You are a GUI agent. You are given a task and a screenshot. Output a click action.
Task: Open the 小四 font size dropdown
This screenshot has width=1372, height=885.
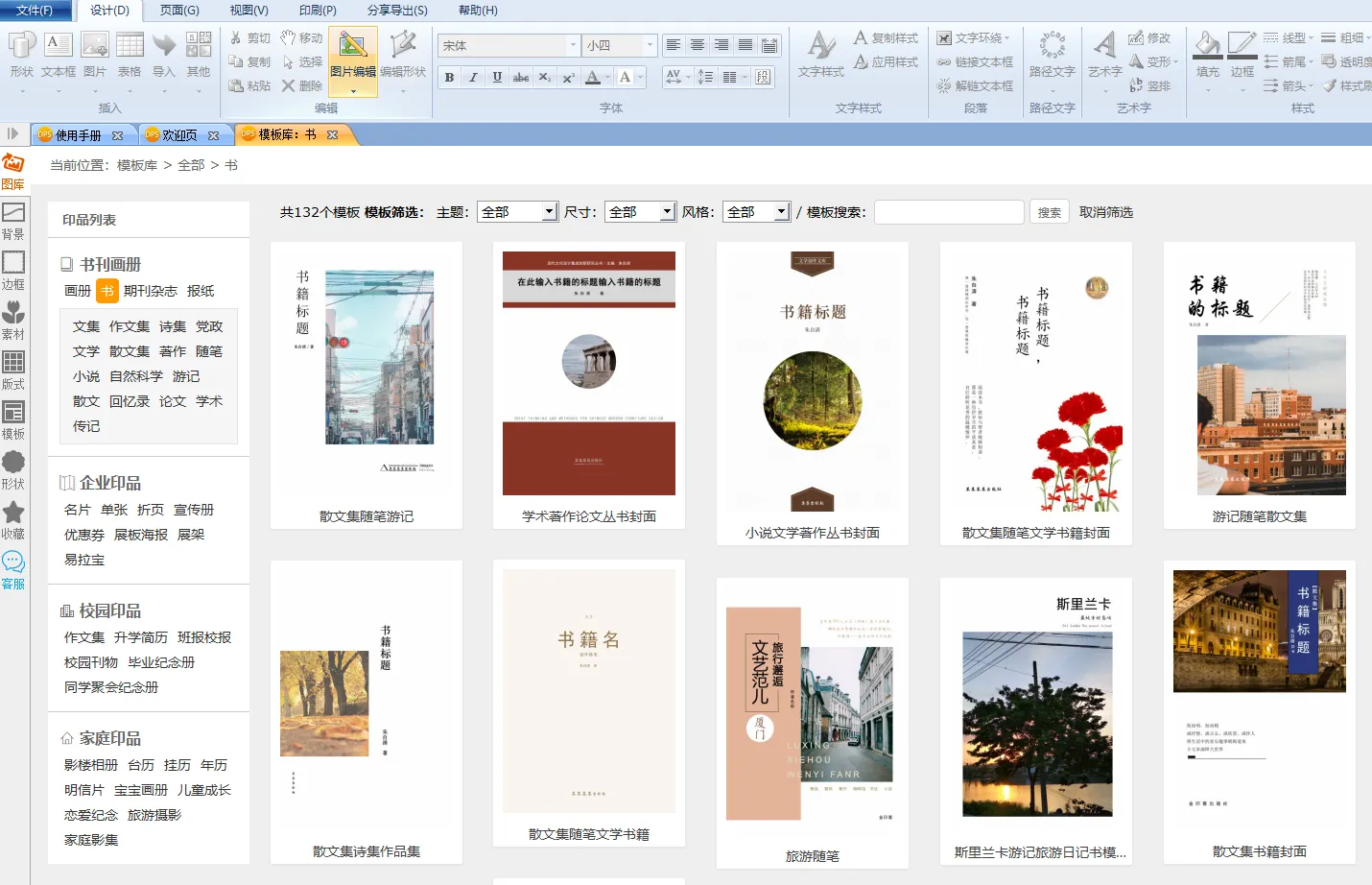point(650,45)
